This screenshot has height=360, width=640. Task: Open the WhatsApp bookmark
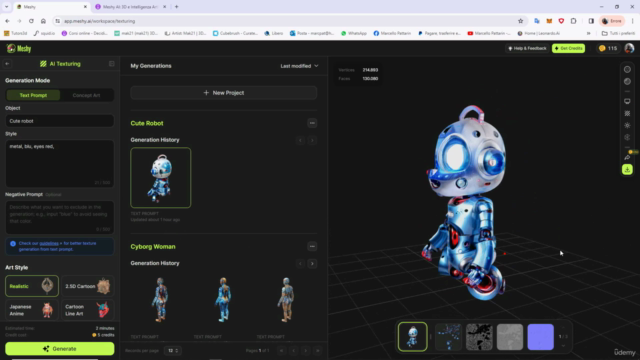(x=354, y=33)
